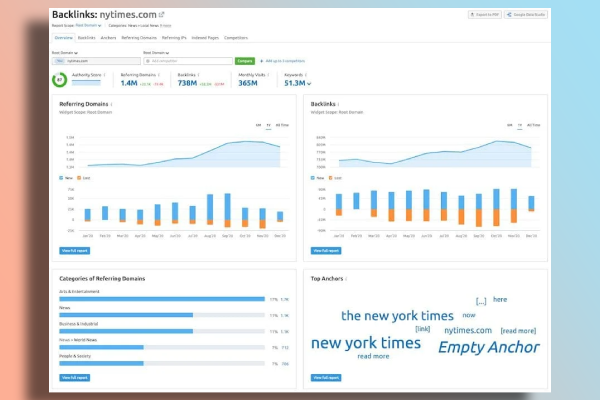Click search icon inside Add competitor field
The height and width of the screenshot is (400, 600).
pyautogui.click(x=148, y=61)
